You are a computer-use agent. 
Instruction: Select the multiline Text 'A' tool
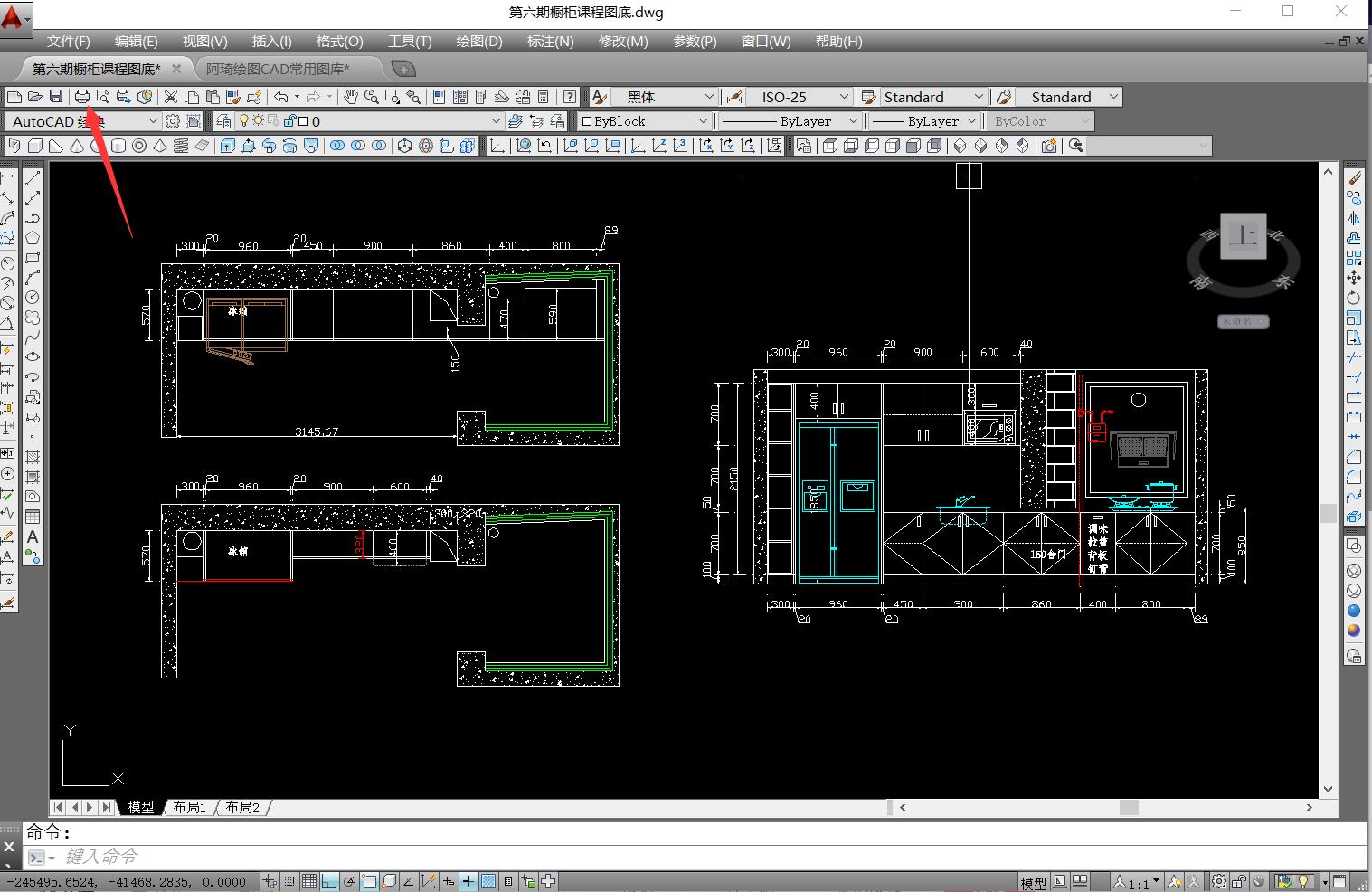coord(33,537)
